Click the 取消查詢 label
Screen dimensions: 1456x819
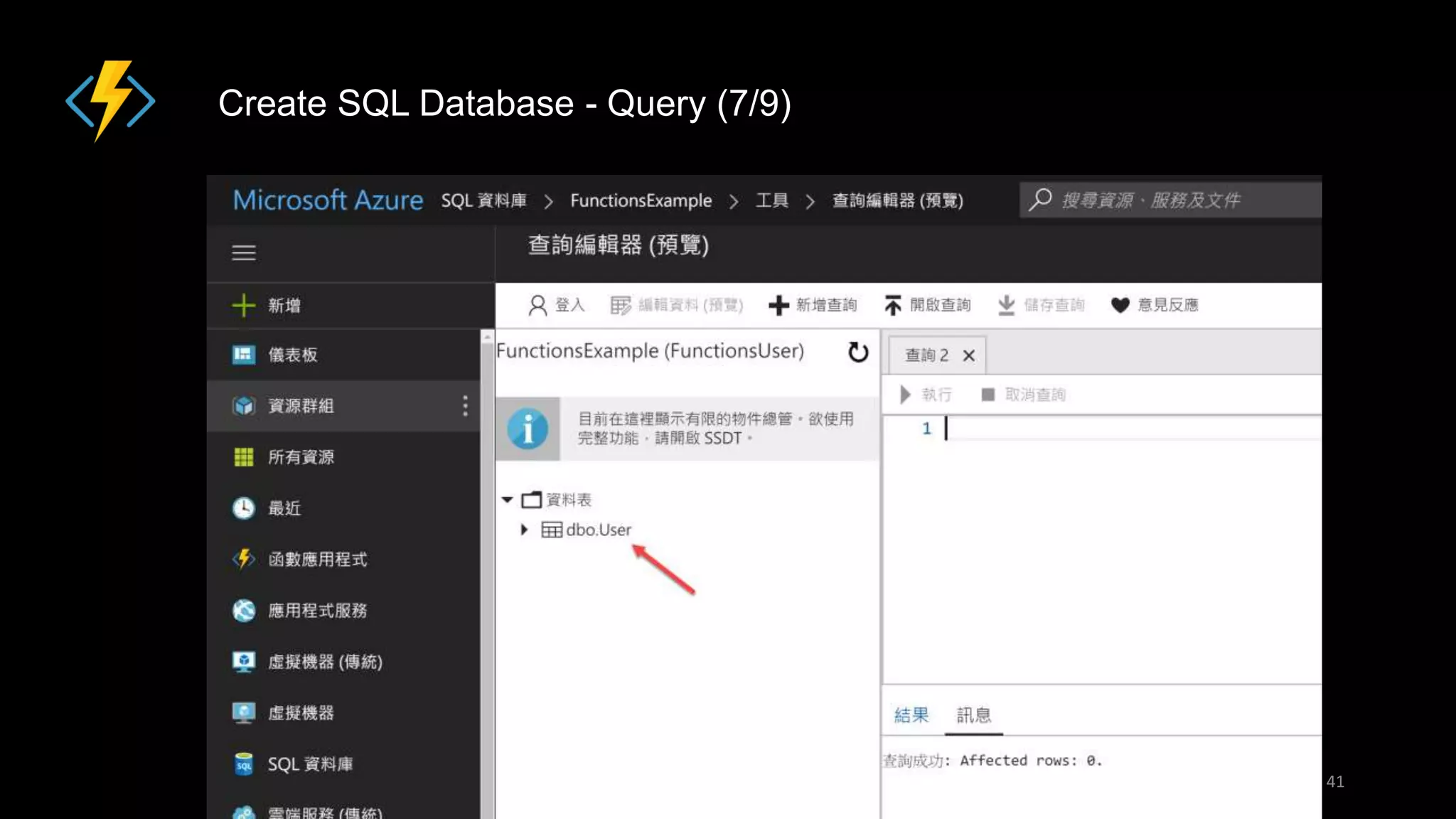tap(1035, 395)
